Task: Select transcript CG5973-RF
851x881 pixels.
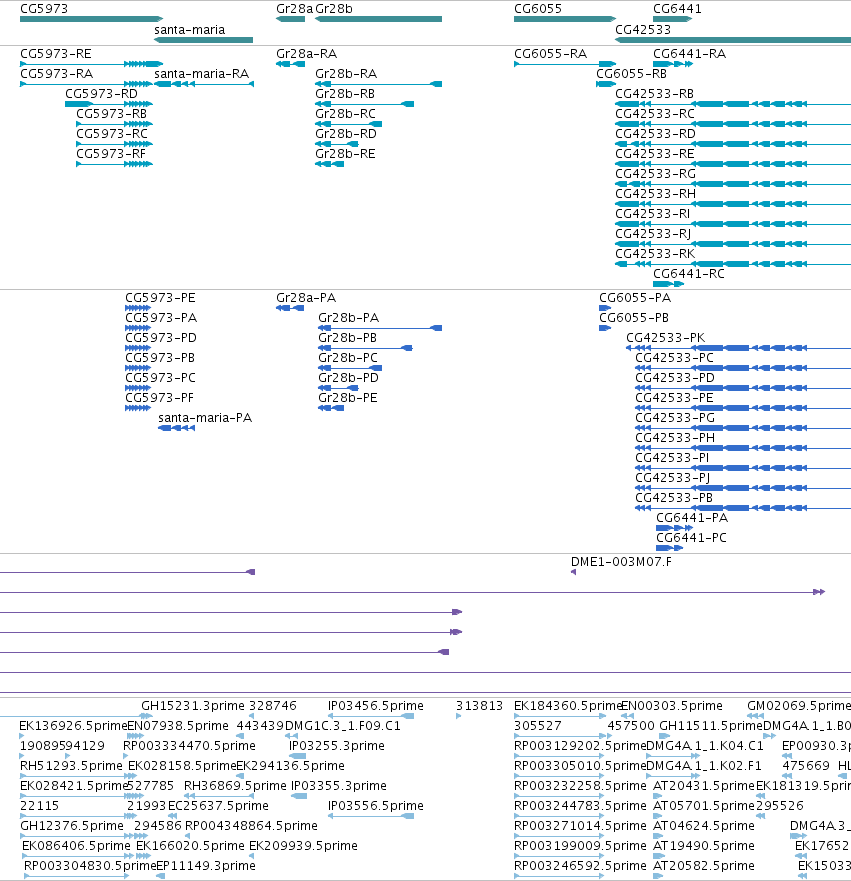Action: coord(115,164)
